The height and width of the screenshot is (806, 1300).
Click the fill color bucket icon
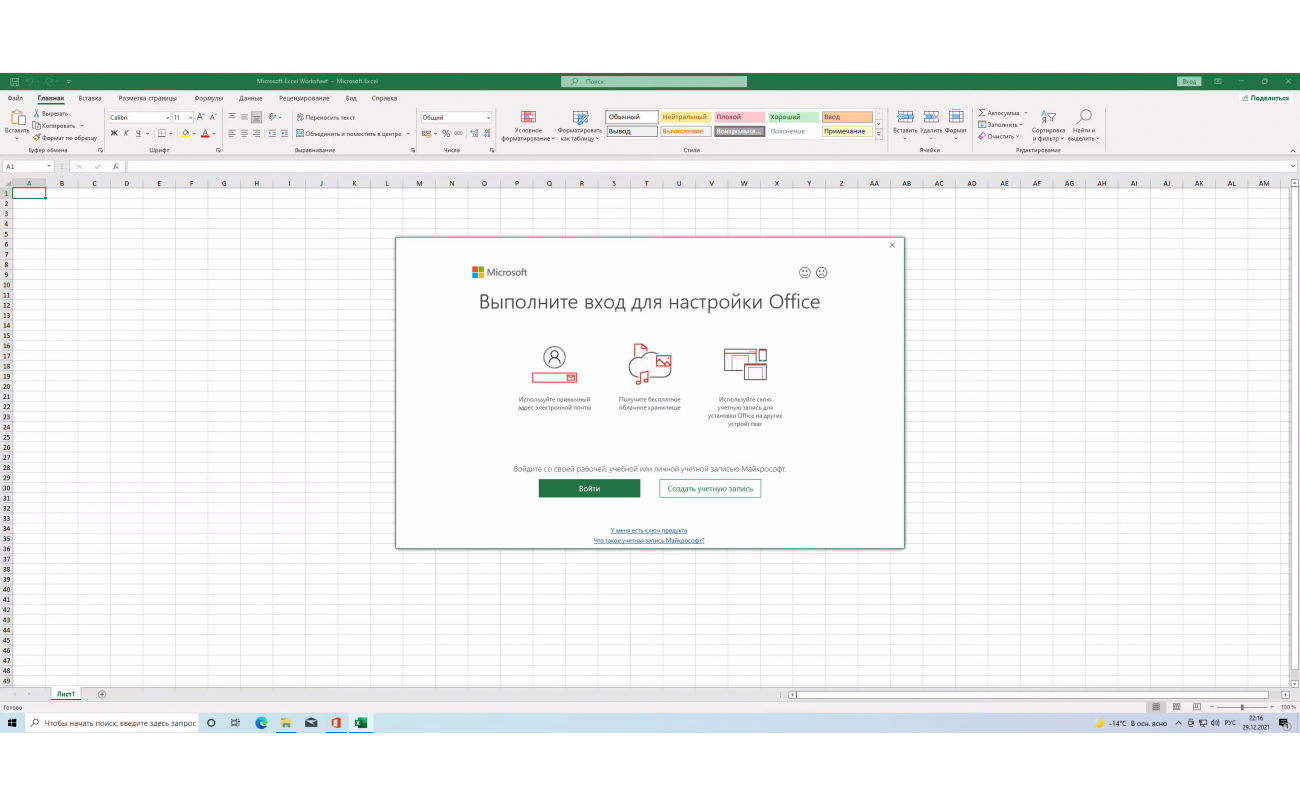click(x=185, y=133)
